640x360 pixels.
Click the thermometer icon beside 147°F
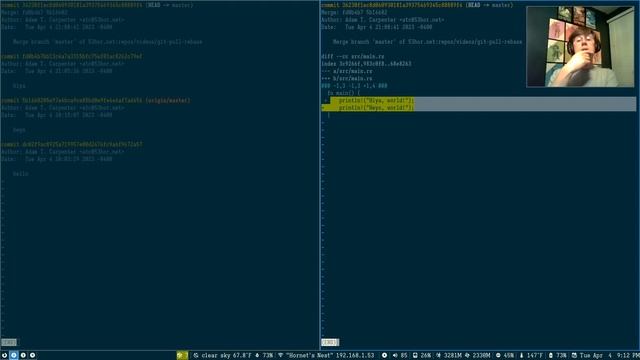coord(521,356)
